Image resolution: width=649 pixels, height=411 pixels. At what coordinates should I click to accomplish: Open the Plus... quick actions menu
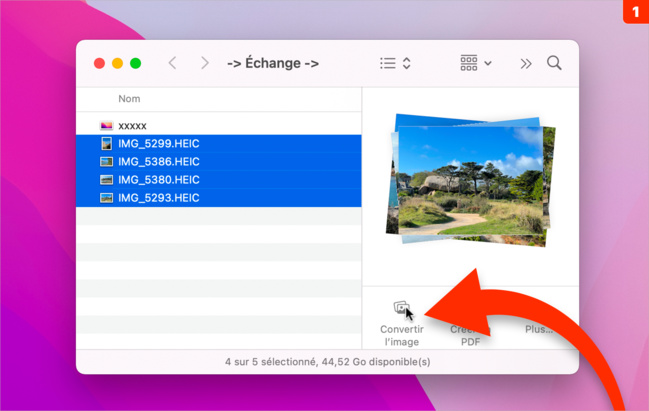[538, 329]
